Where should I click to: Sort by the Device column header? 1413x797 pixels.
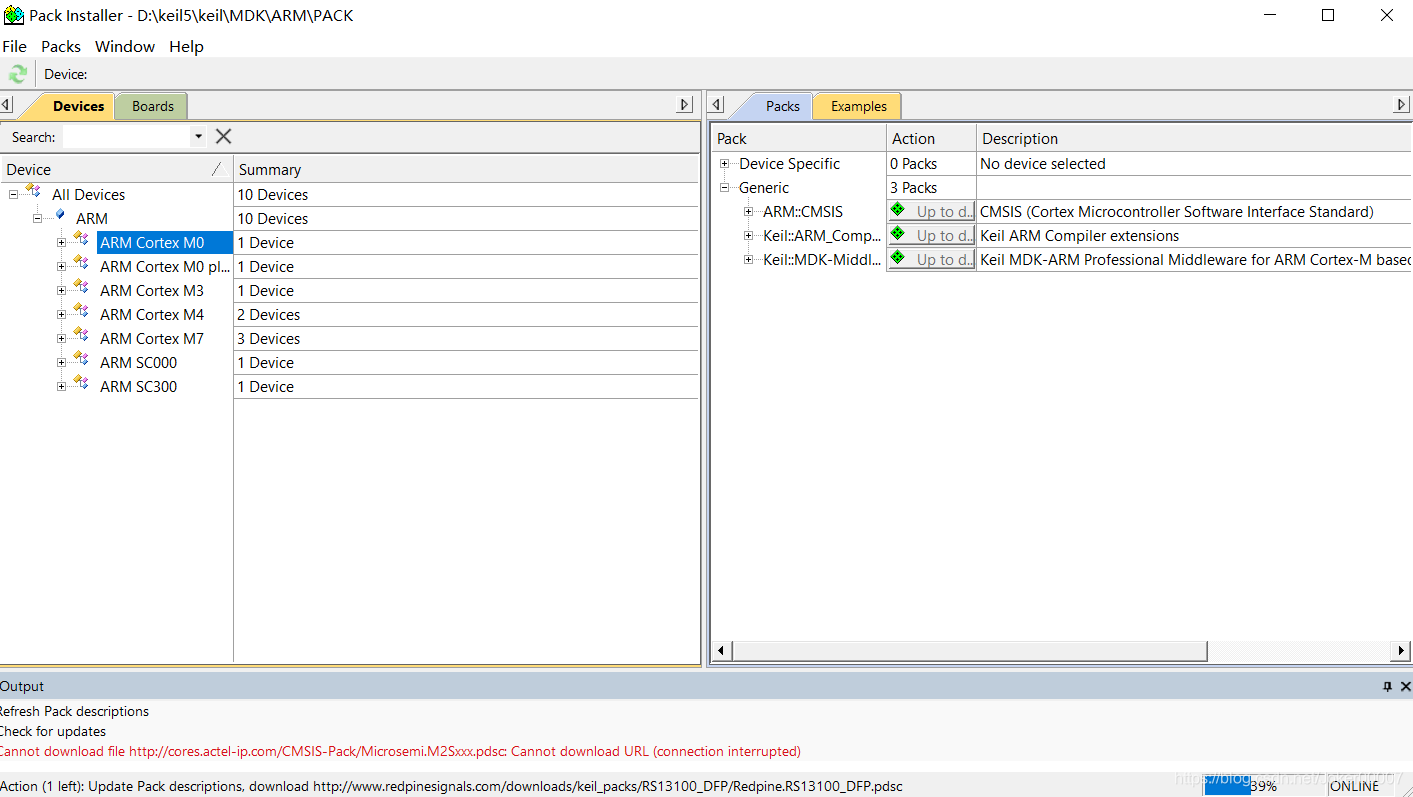(x=116, y=169)
